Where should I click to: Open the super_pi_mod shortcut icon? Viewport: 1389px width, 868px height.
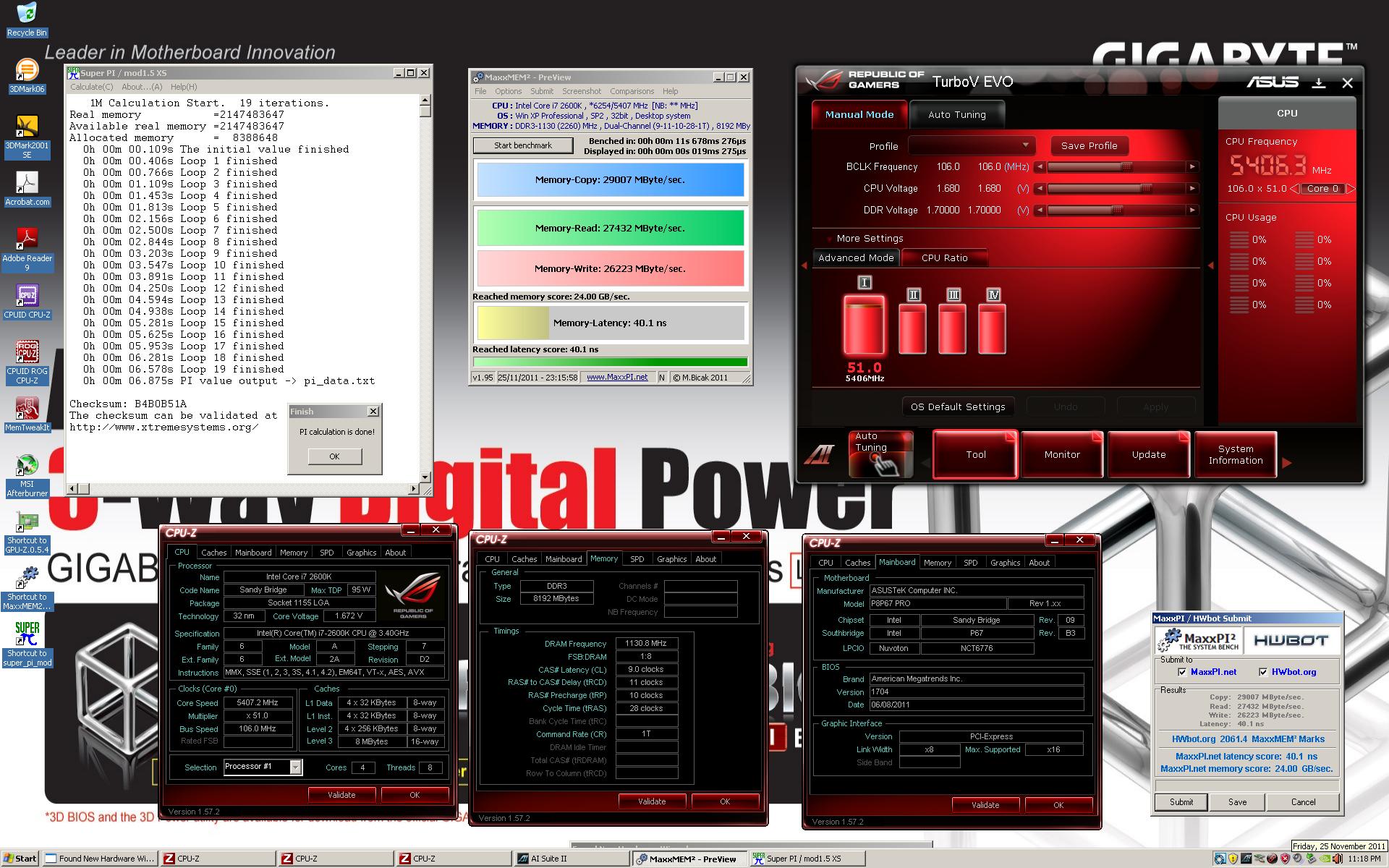tap(27, 644)
